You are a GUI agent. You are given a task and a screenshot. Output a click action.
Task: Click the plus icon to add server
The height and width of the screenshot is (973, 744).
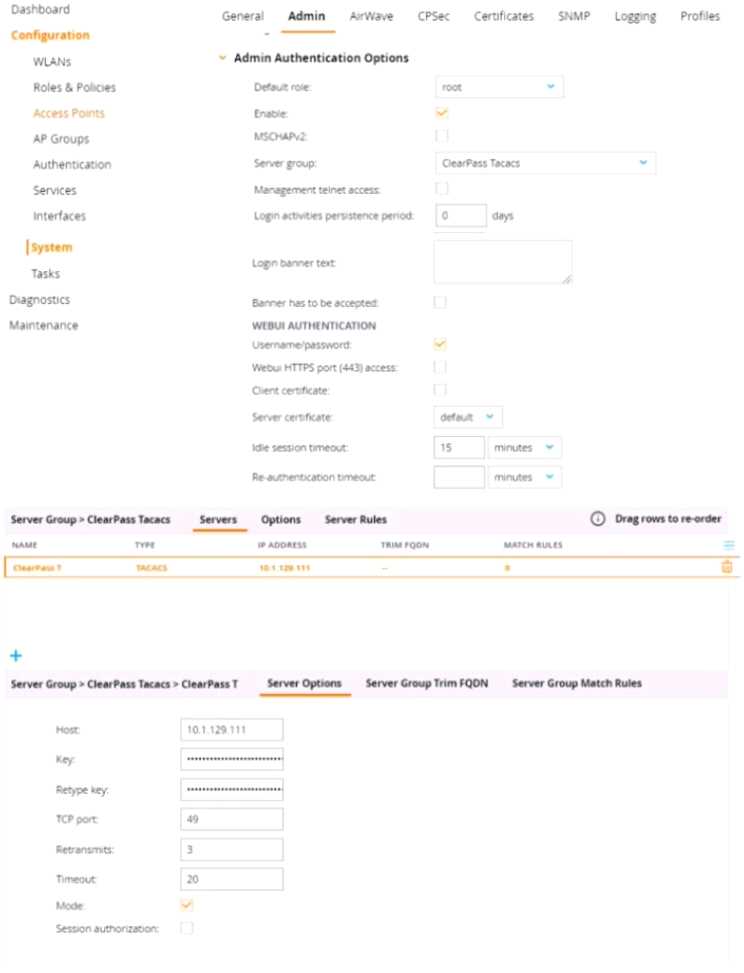(15, 655)
